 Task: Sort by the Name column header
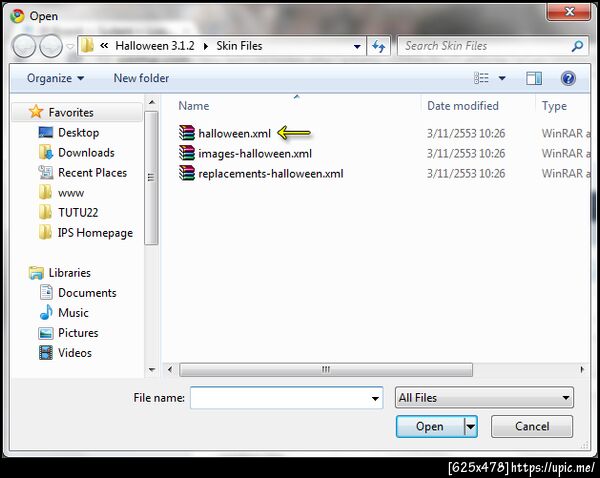pos(194,106)
